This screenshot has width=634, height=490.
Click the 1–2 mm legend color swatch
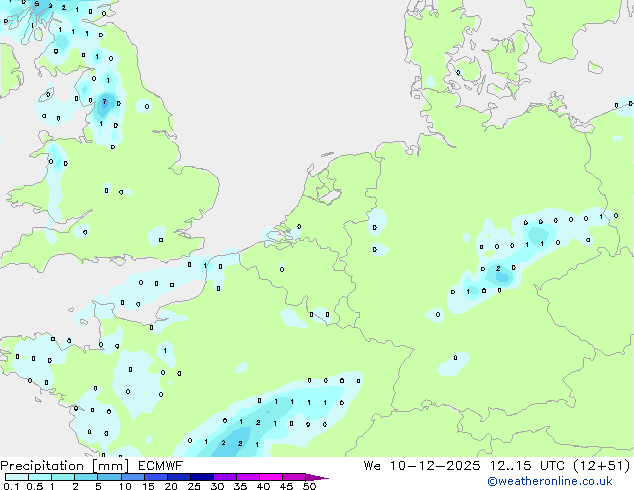pos(63,477)
